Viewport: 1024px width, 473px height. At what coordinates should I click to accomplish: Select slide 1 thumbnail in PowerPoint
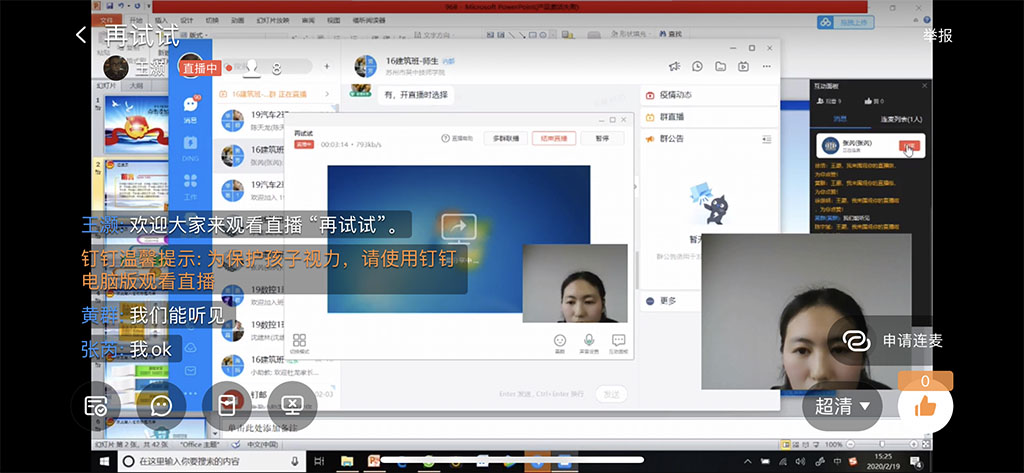click(136, 124)
